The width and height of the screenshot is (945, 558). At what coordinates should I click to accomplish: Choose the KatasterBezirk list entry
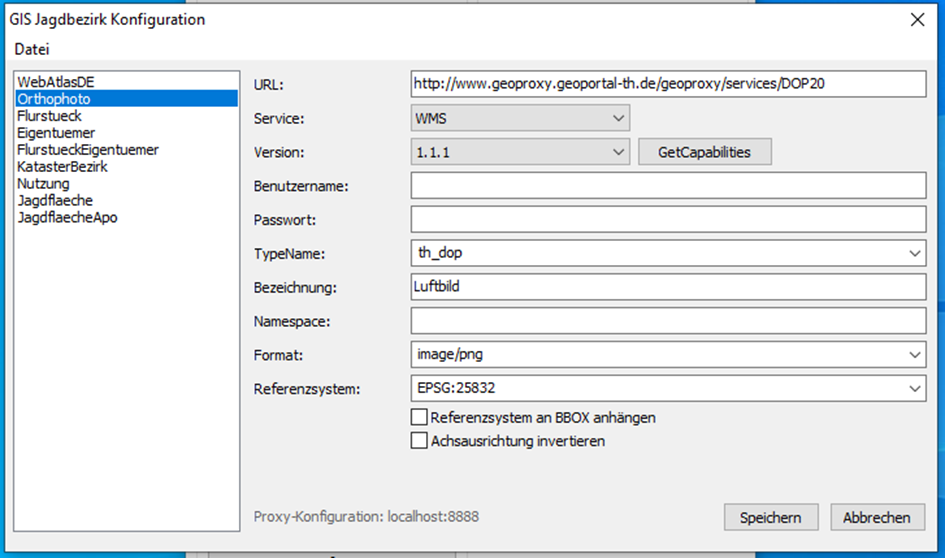tap(62, 166)
